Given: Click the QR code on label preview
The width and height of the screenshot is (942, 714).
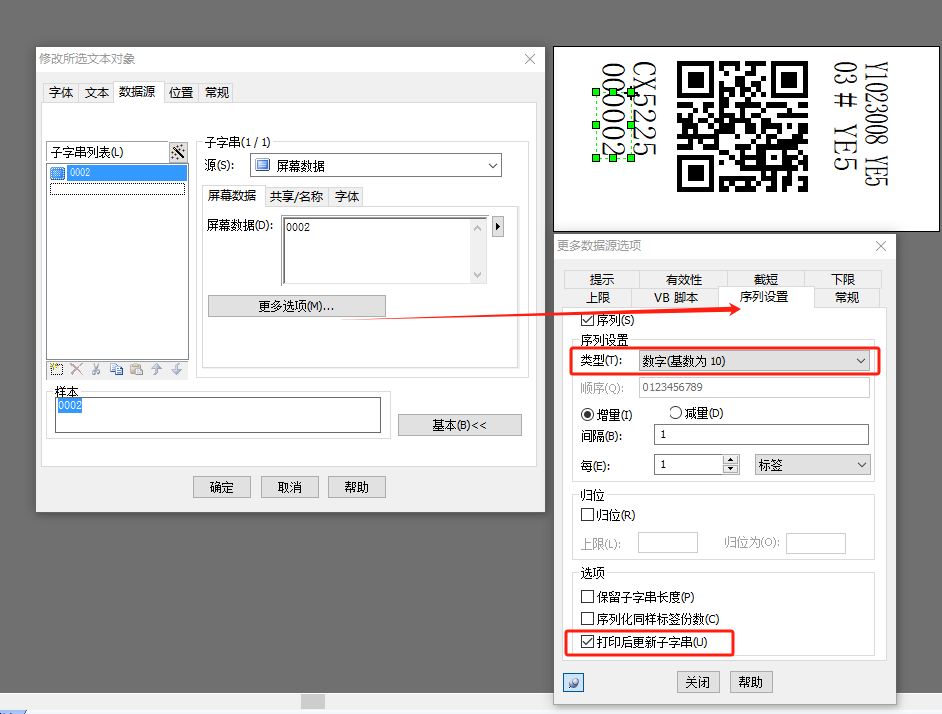Looking at the screenshot, I should [x=743, y=126].
